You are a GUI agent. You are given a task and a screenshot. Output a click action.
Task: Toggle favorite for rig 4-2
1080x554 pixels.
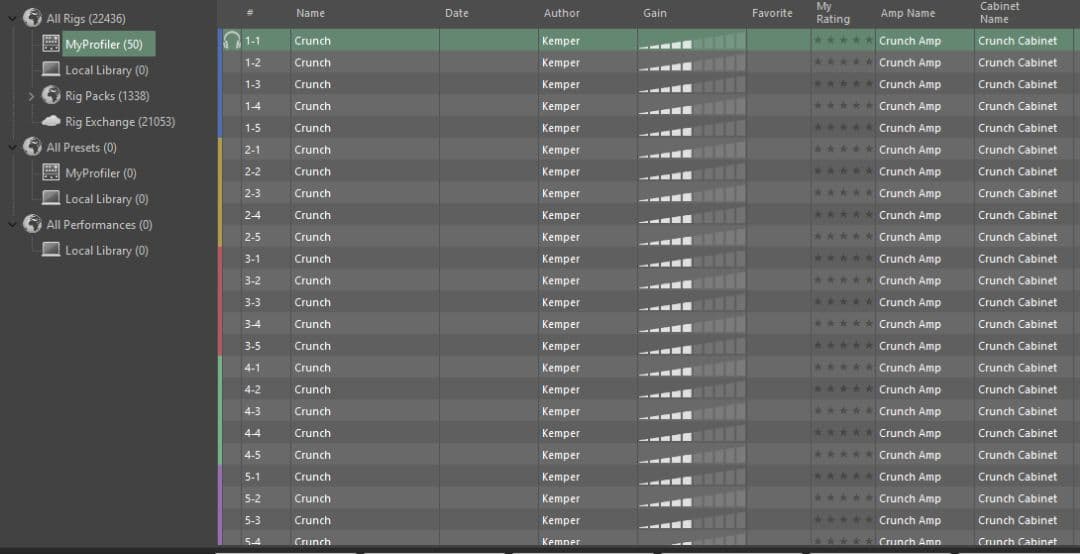(x=778, y=390)
